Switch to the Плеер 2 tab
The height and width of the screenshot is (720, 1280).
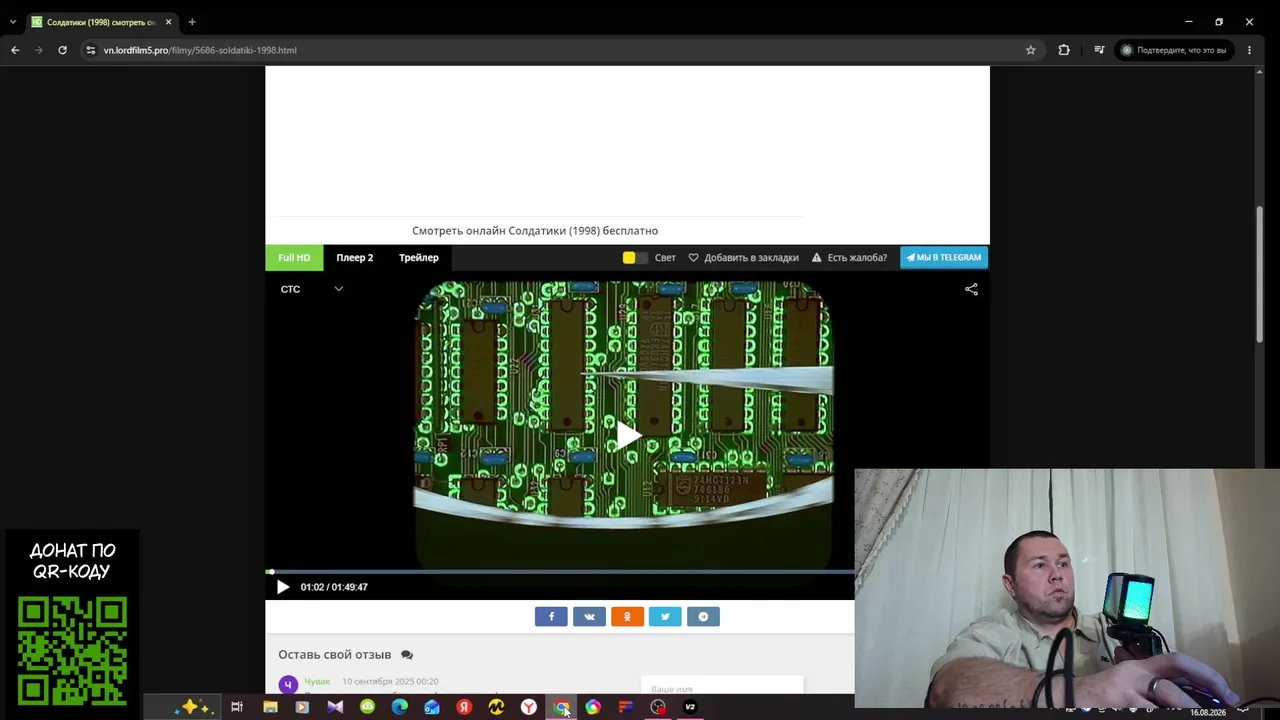[x=355, y=257]
